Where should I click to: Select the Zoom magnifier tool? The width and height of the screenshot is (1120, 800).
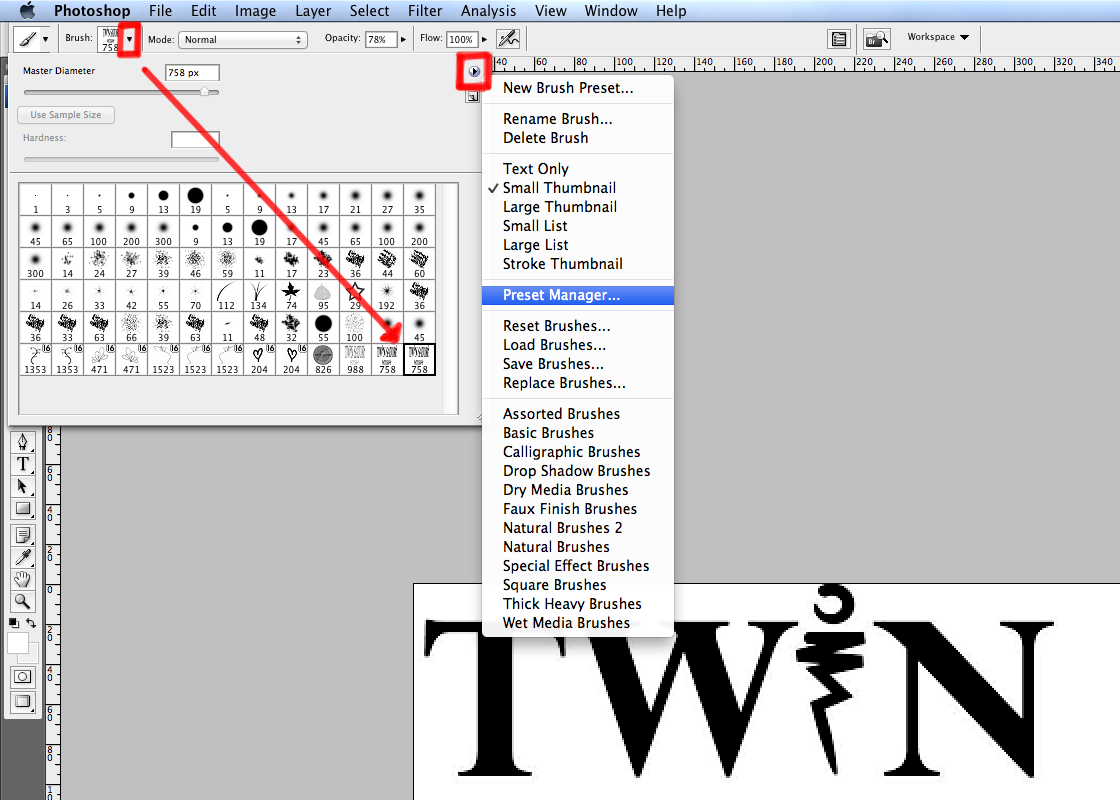(23, 601)
